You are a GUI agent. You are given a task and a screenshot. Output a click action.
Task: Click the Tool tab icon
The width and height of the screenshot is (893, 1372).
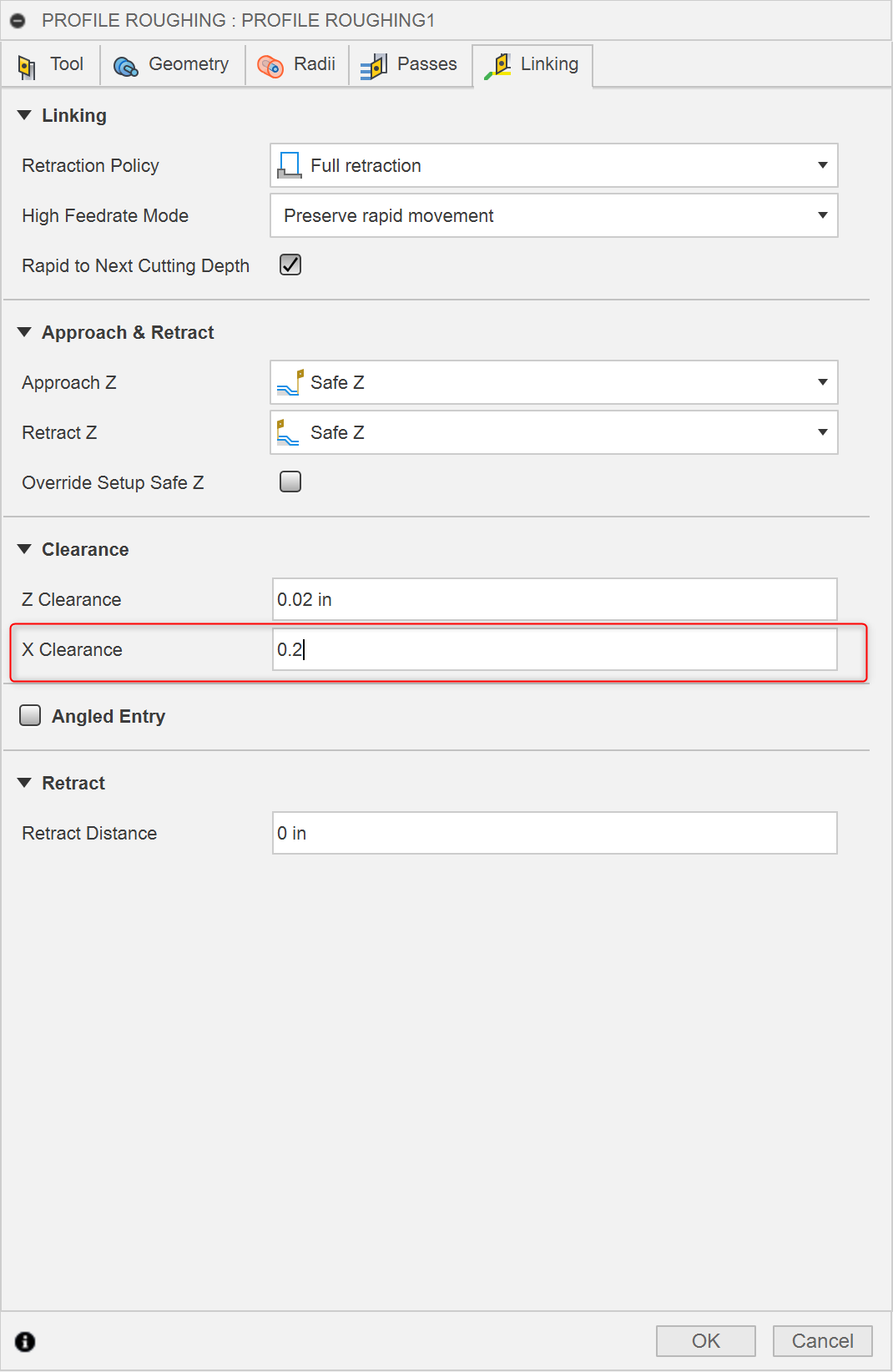pos(27,66)
